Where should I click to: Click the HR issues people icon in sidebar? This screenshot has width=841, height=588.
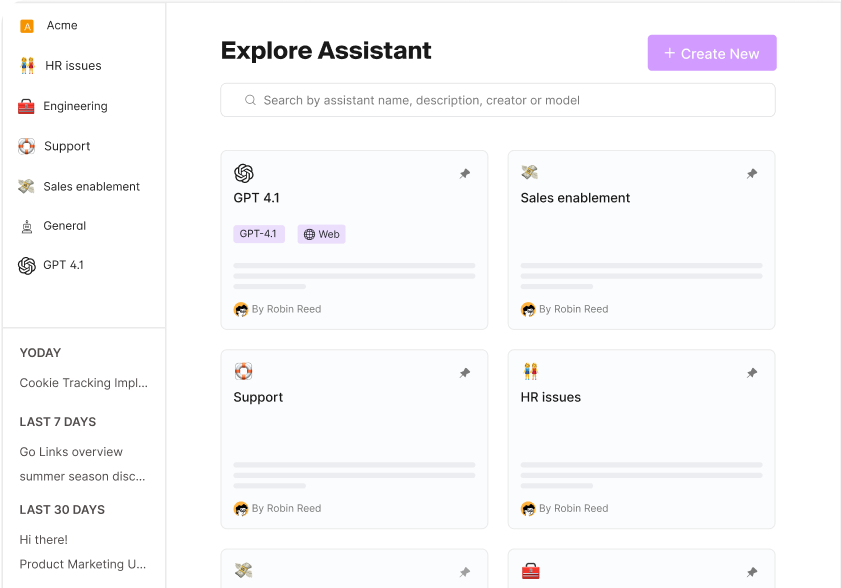27,65
